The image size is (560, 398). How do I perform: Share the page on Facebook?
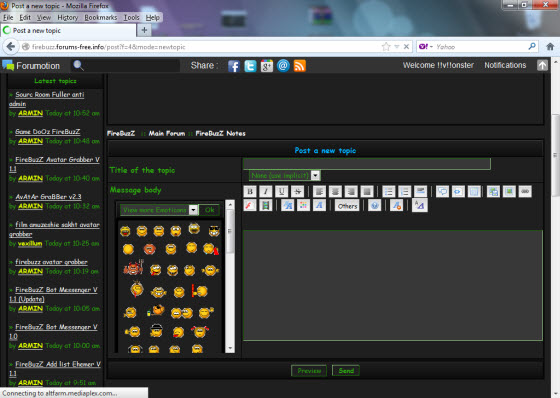(234, 66)
